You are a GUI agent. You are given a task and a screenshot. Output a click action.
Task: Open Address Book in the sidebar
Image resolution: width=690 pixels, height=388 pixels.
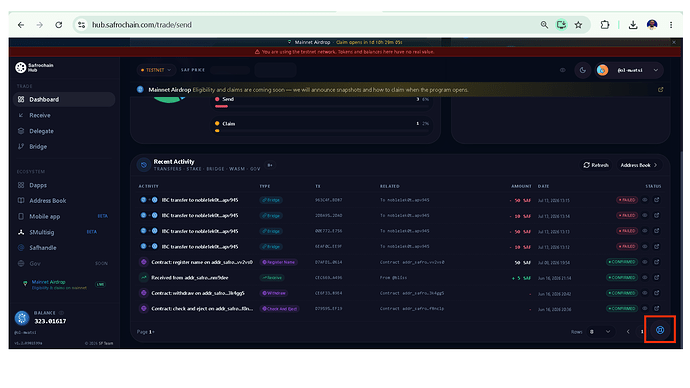[64, 201]
